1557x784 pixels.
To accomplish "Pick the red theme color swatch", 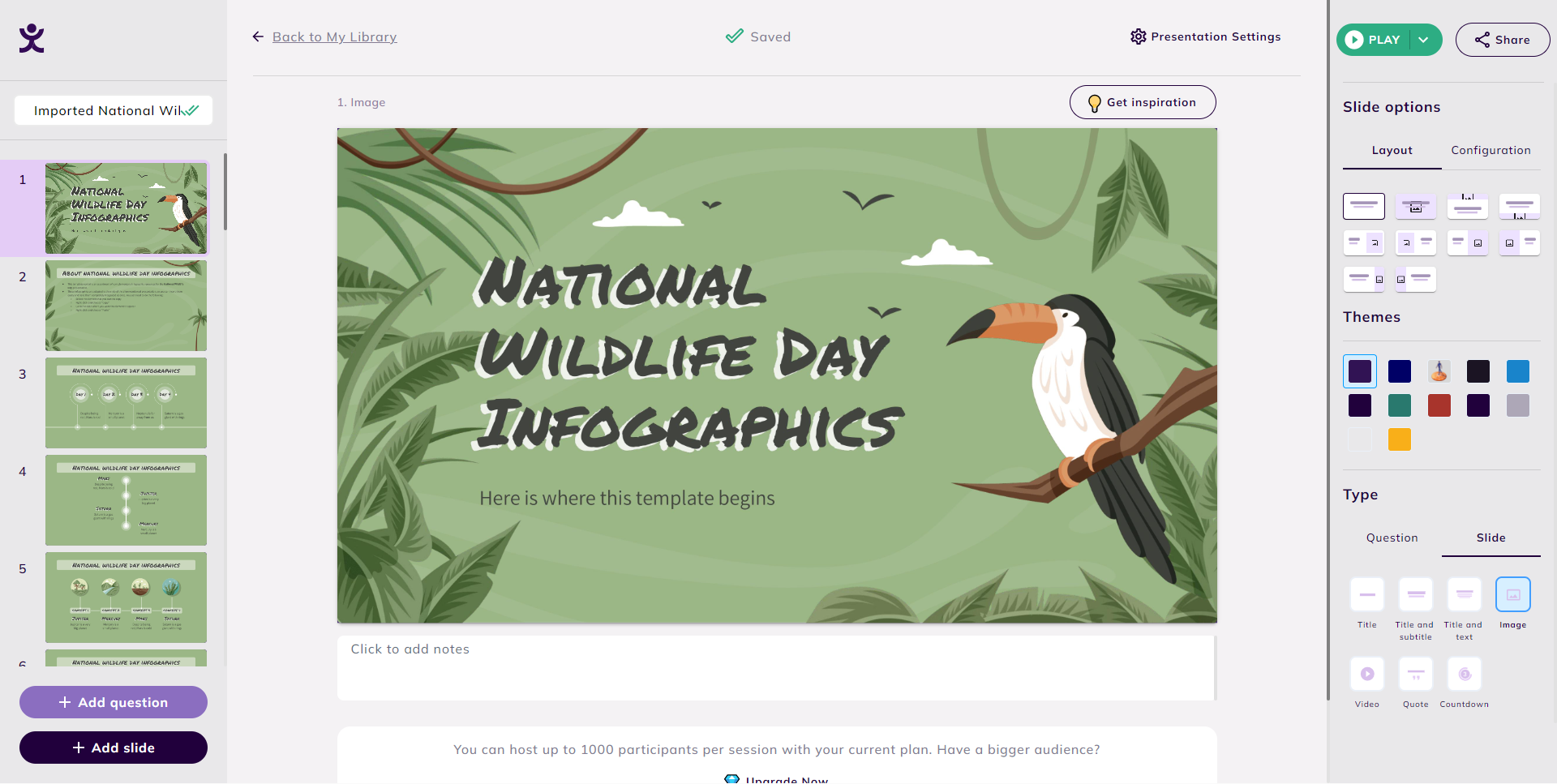I will pos(1439,405).
